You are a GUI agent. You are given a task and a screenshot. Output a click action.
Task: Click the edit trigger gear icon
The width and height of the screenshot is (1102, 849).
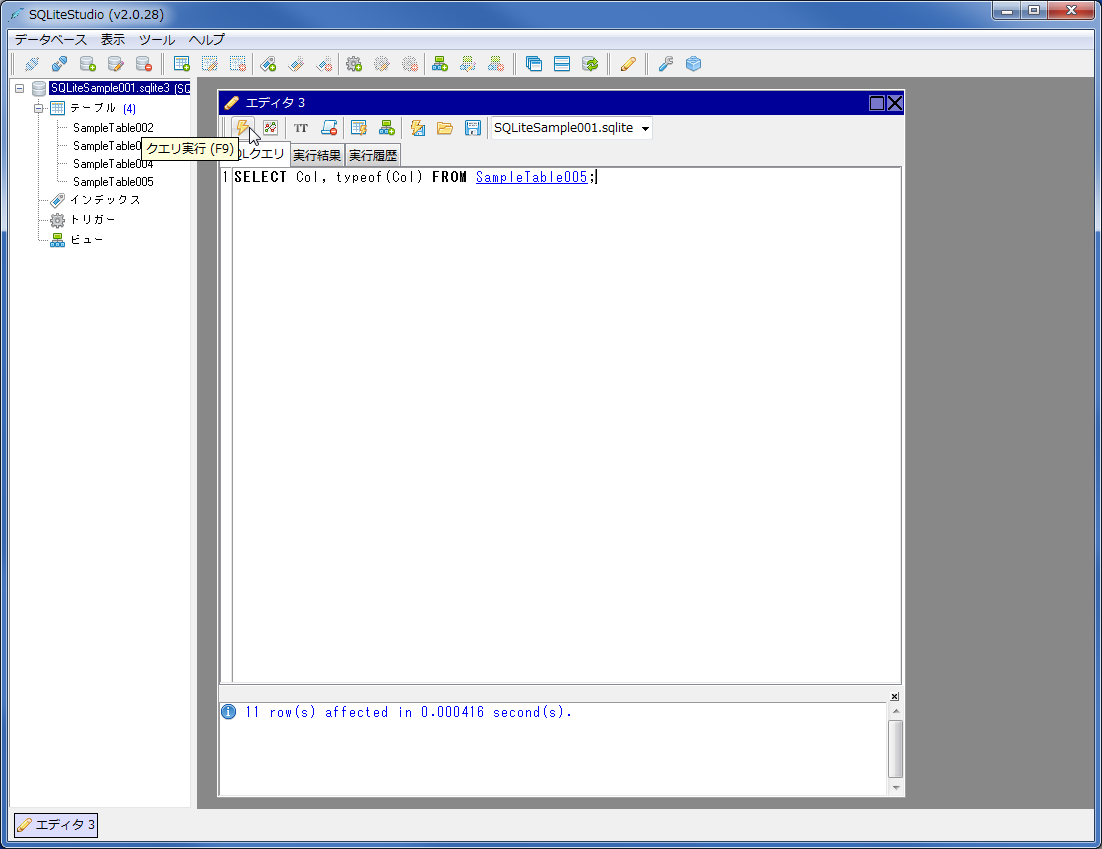pyautogui.click(x=382, y=65)
